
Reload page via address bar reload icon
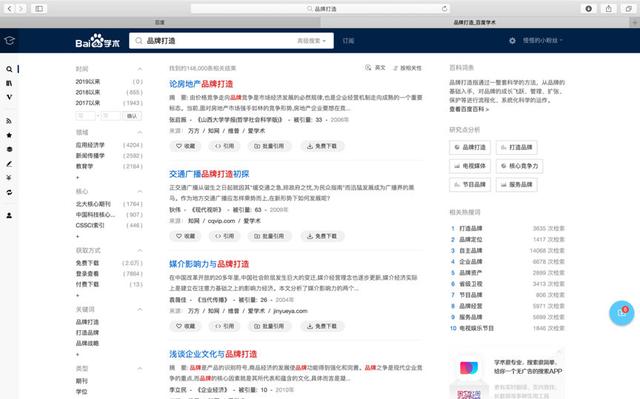(x=444, y=9)
